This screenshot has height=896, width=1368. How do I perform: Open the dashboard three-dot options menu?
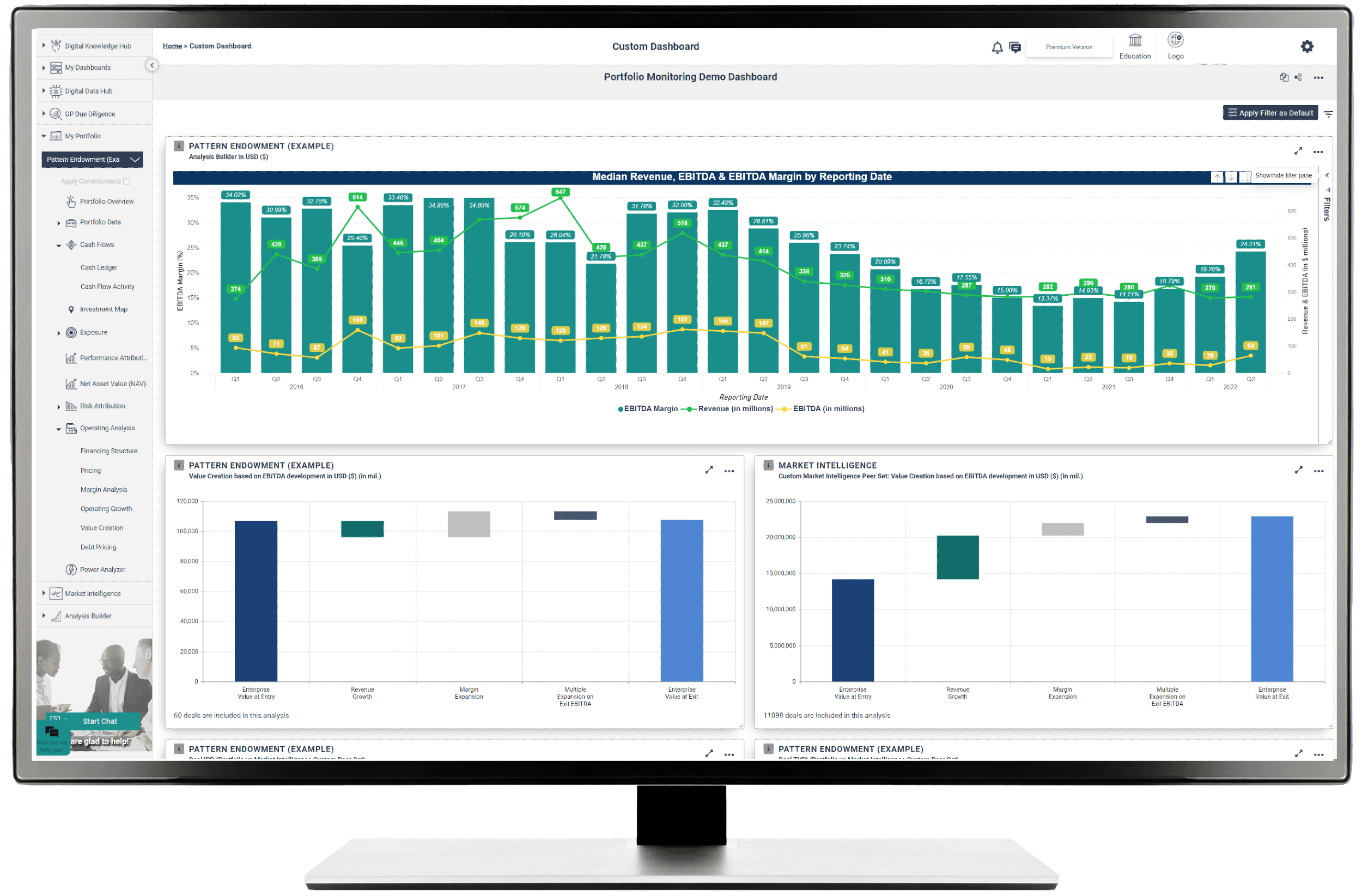point(1318,77)
